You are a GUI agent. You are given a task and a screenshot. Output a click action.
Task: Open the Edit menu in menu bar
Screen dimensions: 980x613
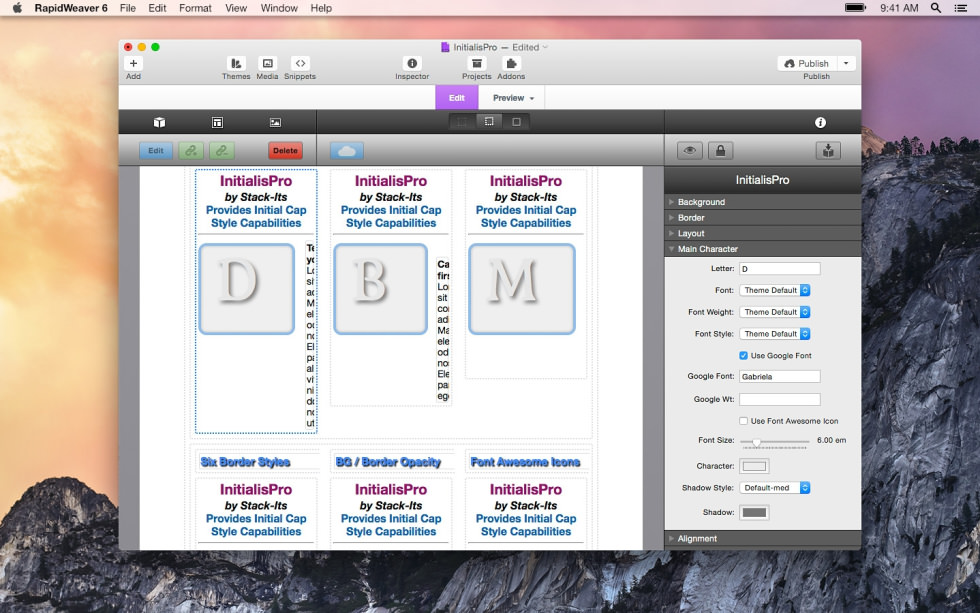157,8
